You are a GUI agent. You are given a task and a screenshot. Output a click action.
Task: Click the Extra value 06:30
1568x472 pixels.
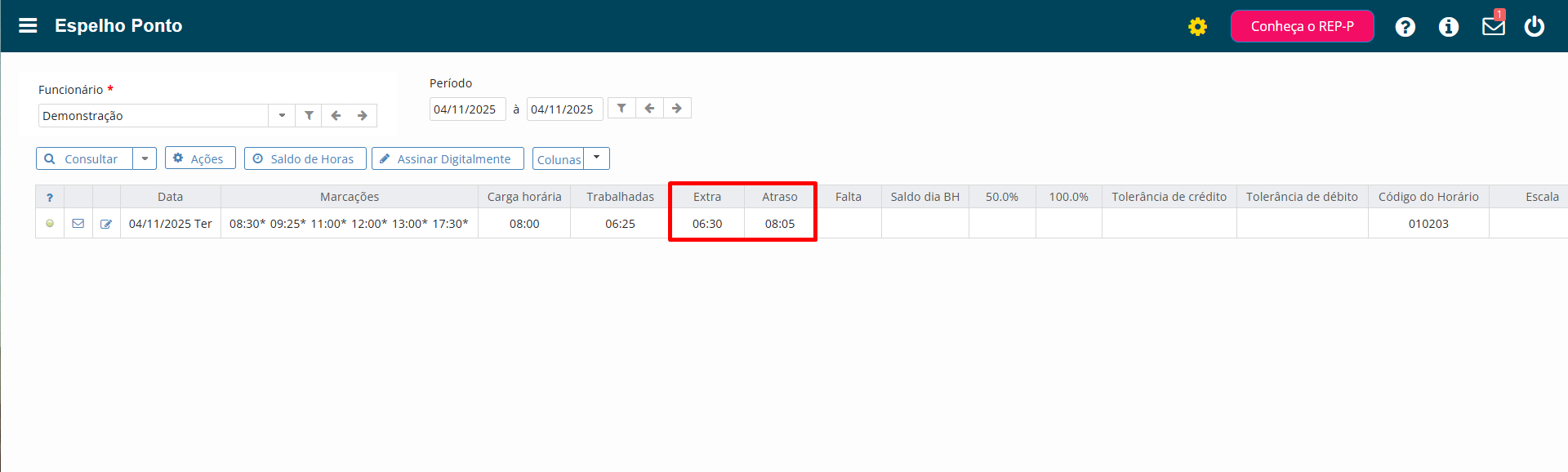coord(707,223)
